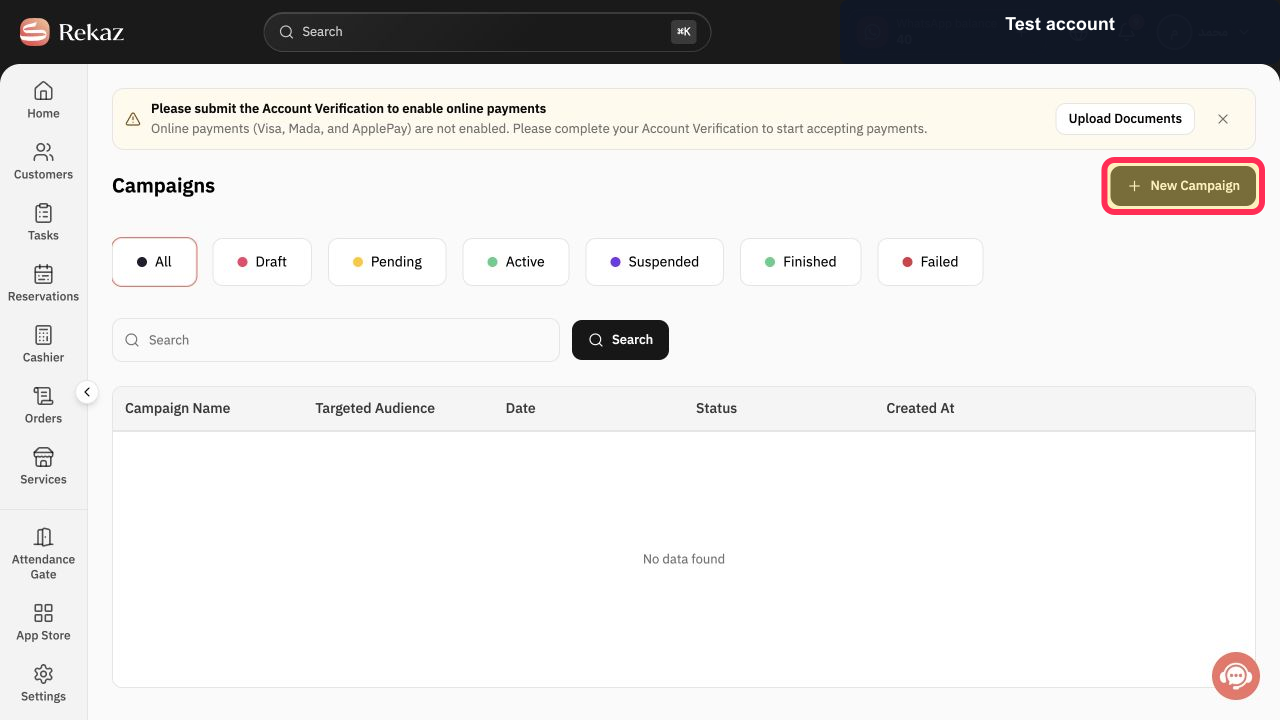Focus the campaign search input field
Image resolution: width=1280 pixels, height=720 pixels.
(336, 340)
